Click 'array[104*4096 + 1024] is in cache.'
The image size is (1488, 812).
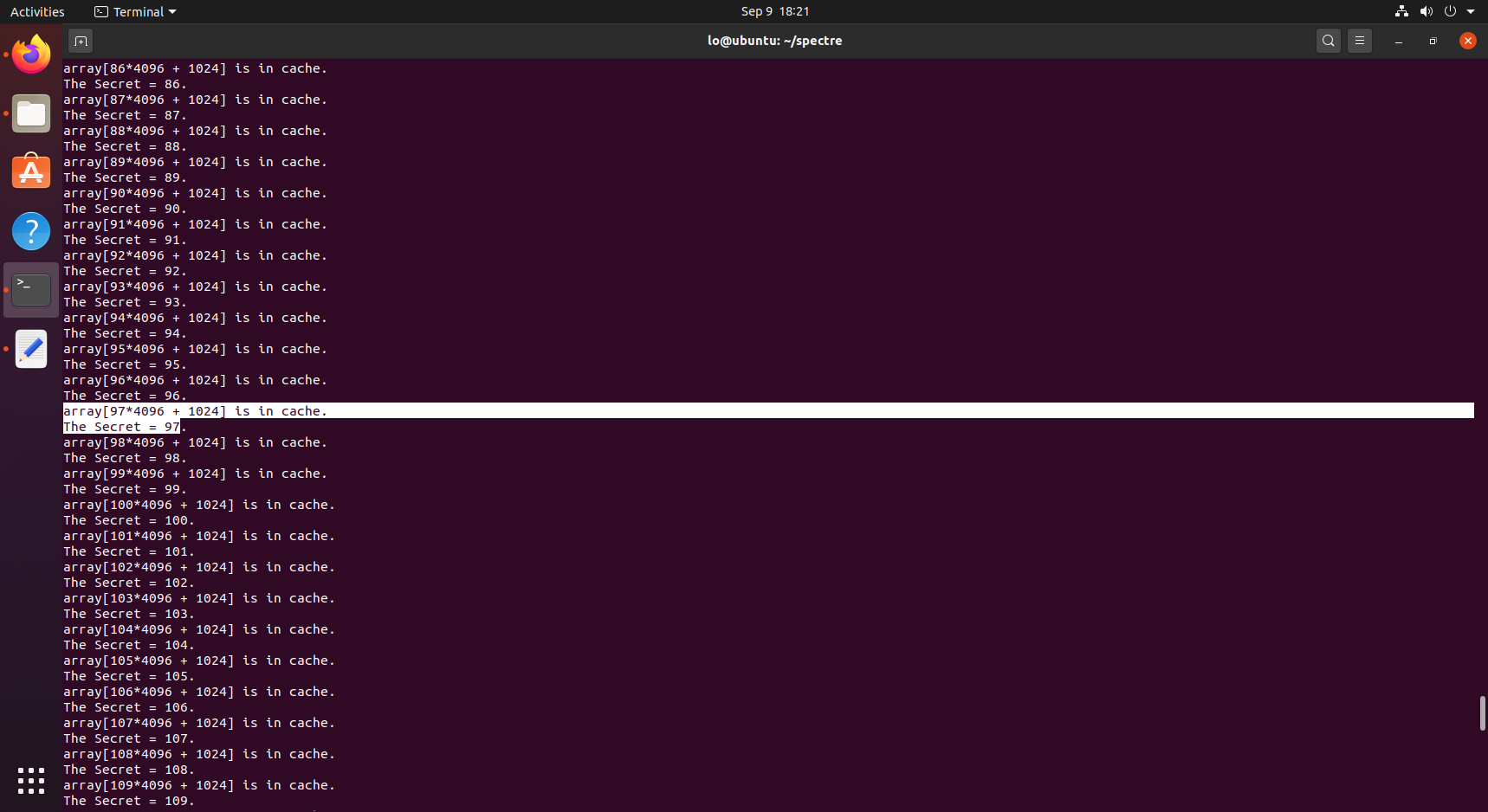tap(199, 629)
